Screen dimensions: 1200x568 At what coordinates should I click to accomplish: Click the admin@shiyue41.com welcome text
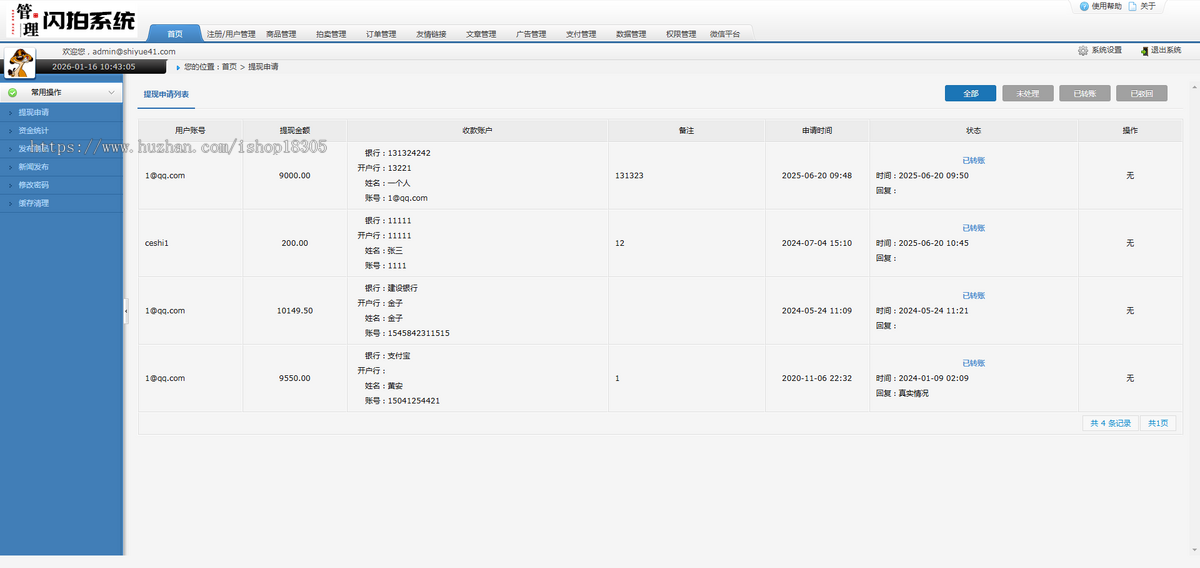point(119,51)
